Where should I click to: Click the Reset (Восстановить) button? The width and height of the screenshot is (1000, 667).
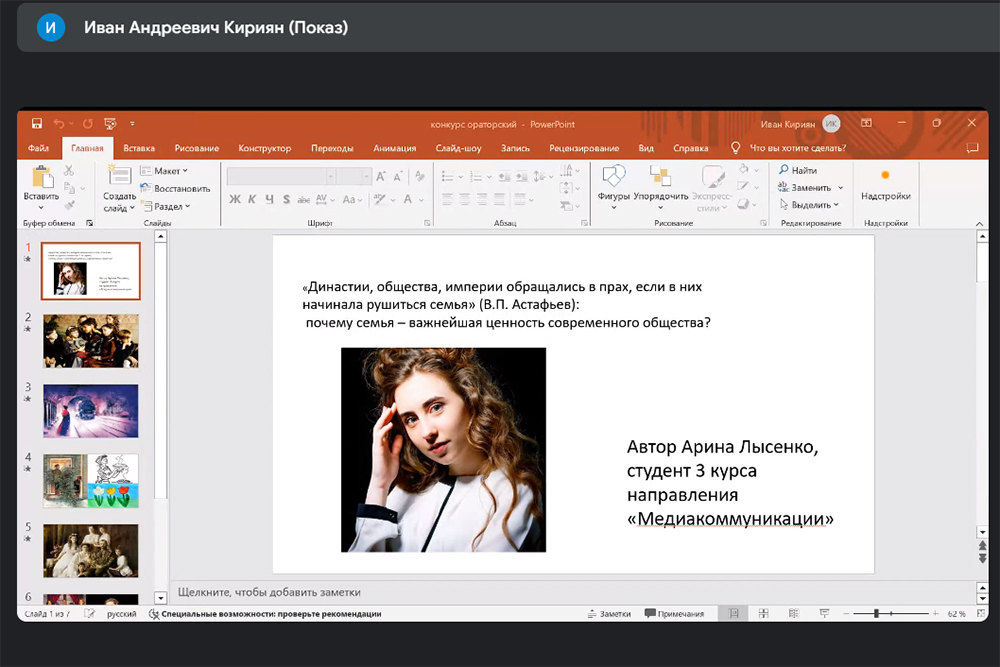(175, 188)
